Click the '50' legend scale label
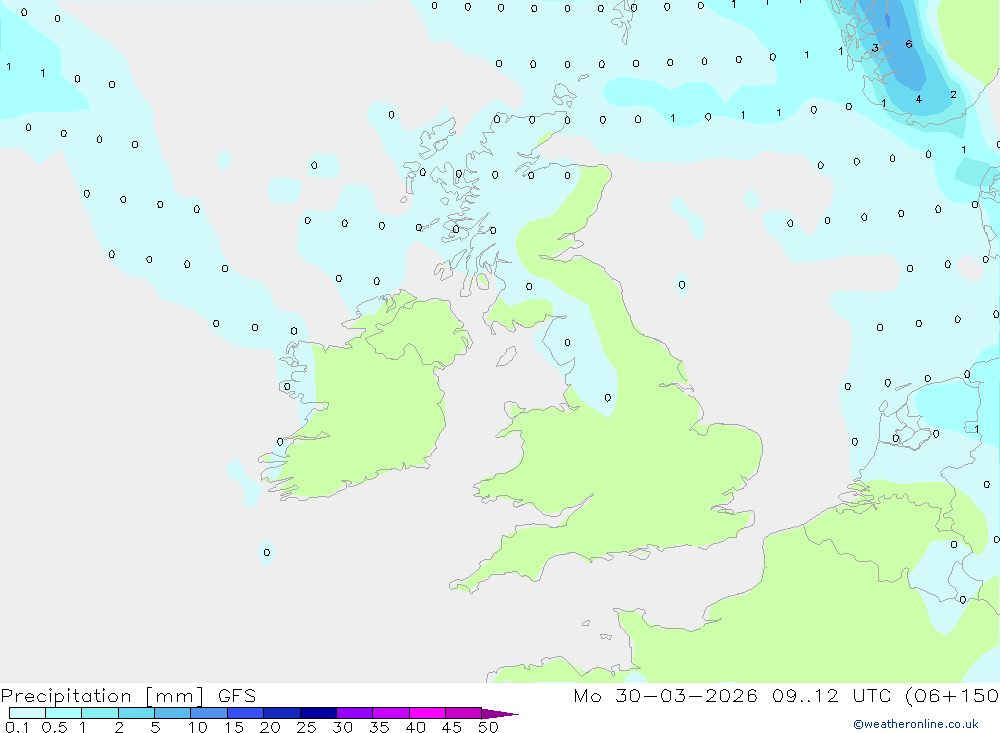1000x733 pixels. pos(488,727)
